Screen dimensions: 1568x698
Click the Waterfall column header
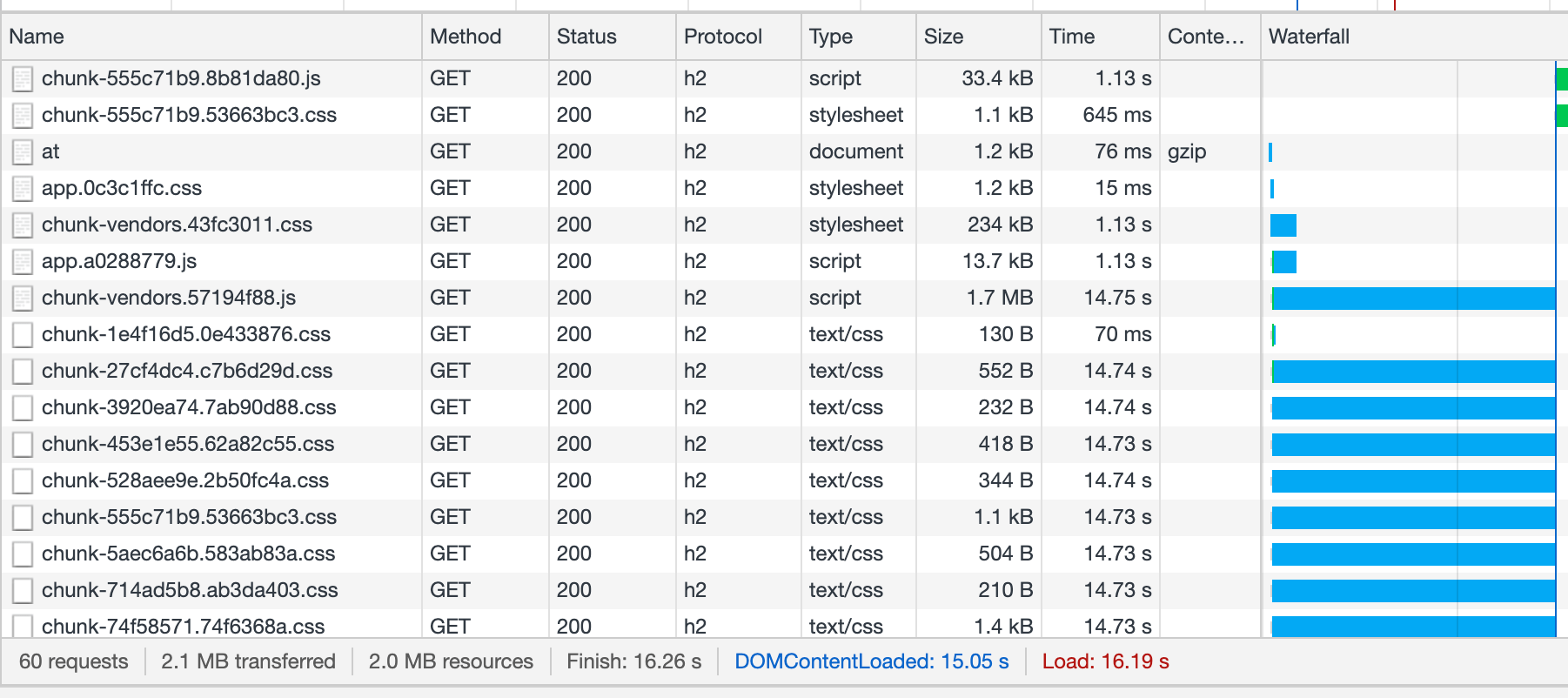click(1415, 37)
